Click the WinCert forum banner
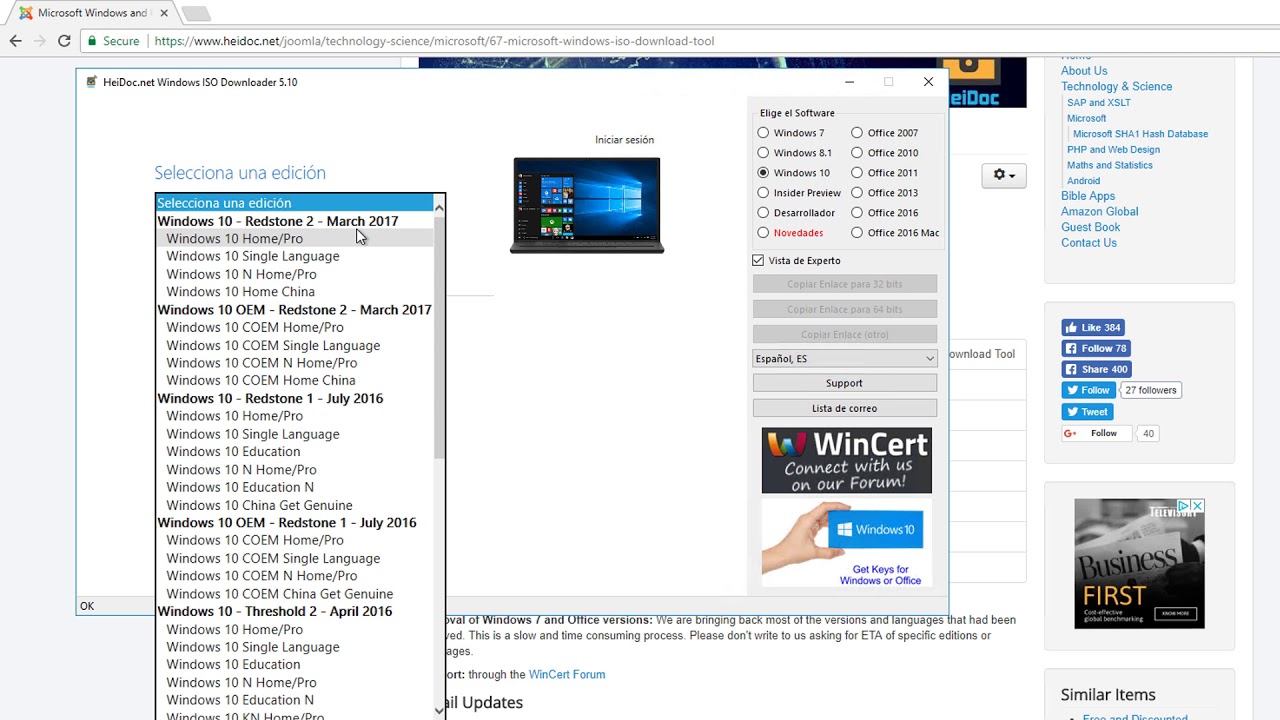1280x720 pixels. 846,460
